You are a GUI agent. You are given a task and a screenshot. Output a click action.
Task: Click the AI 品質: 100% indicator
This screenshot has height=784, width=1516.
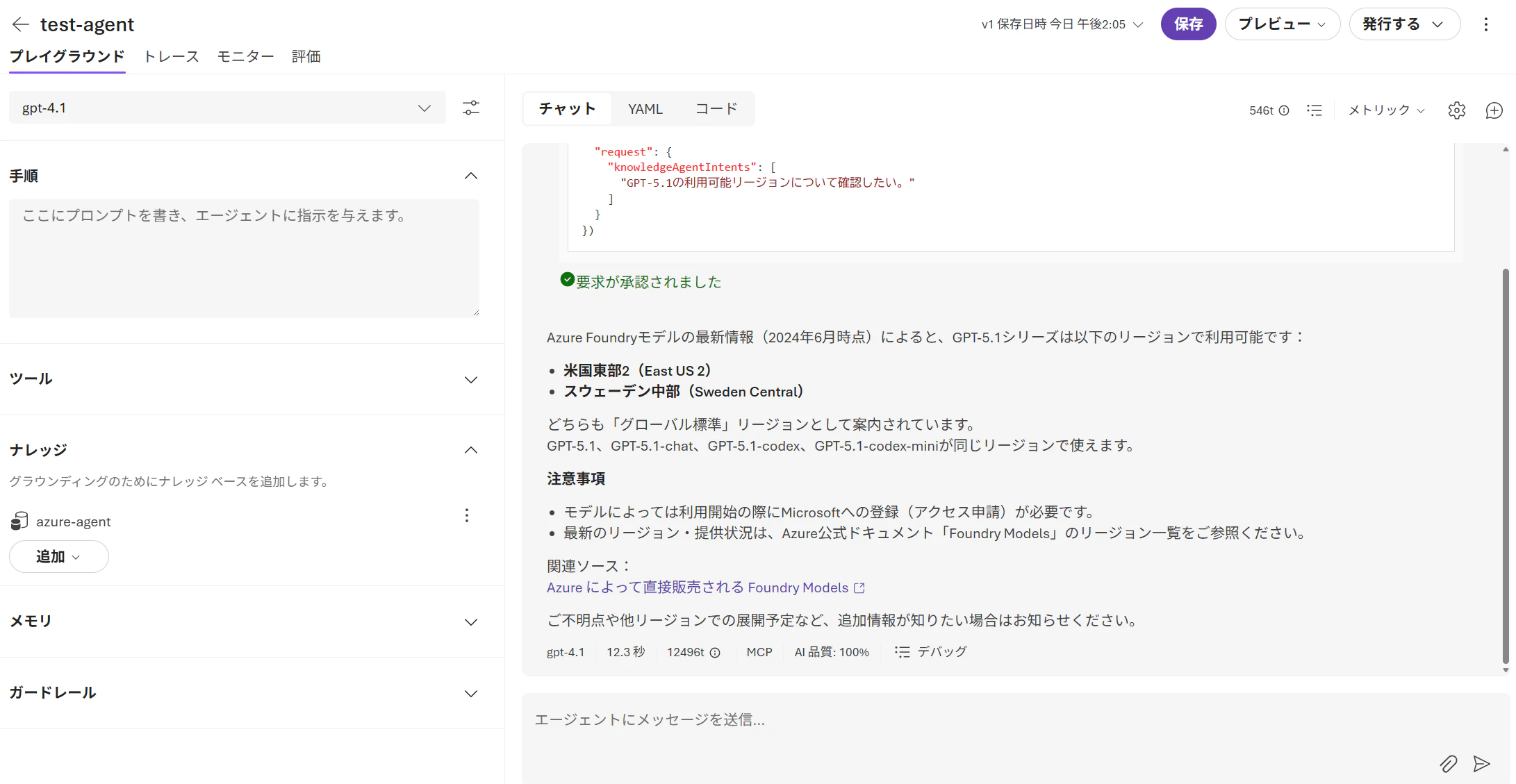(x=832, y=652)
